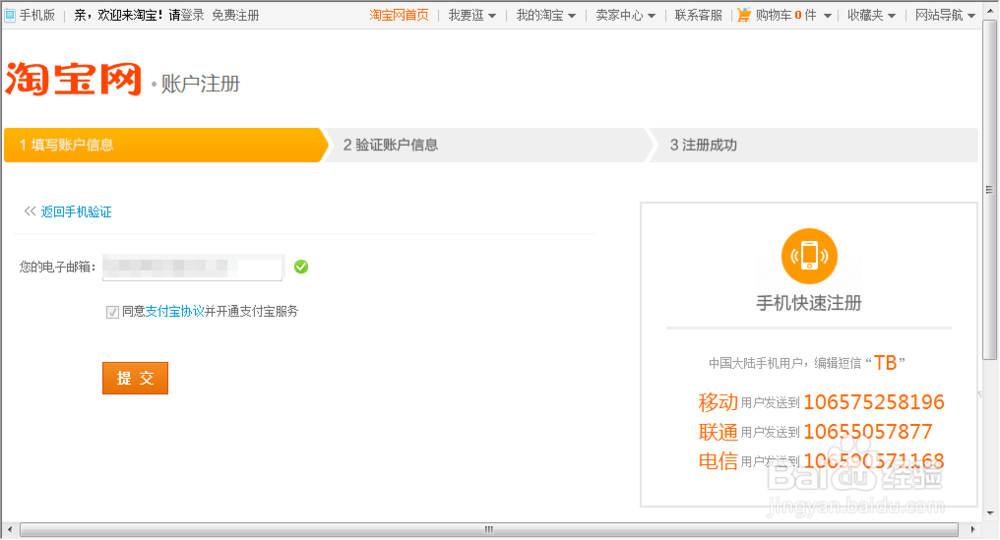Click the 移动 number 106575258196
The image size is (1000, 540).
tap(874, 402)
